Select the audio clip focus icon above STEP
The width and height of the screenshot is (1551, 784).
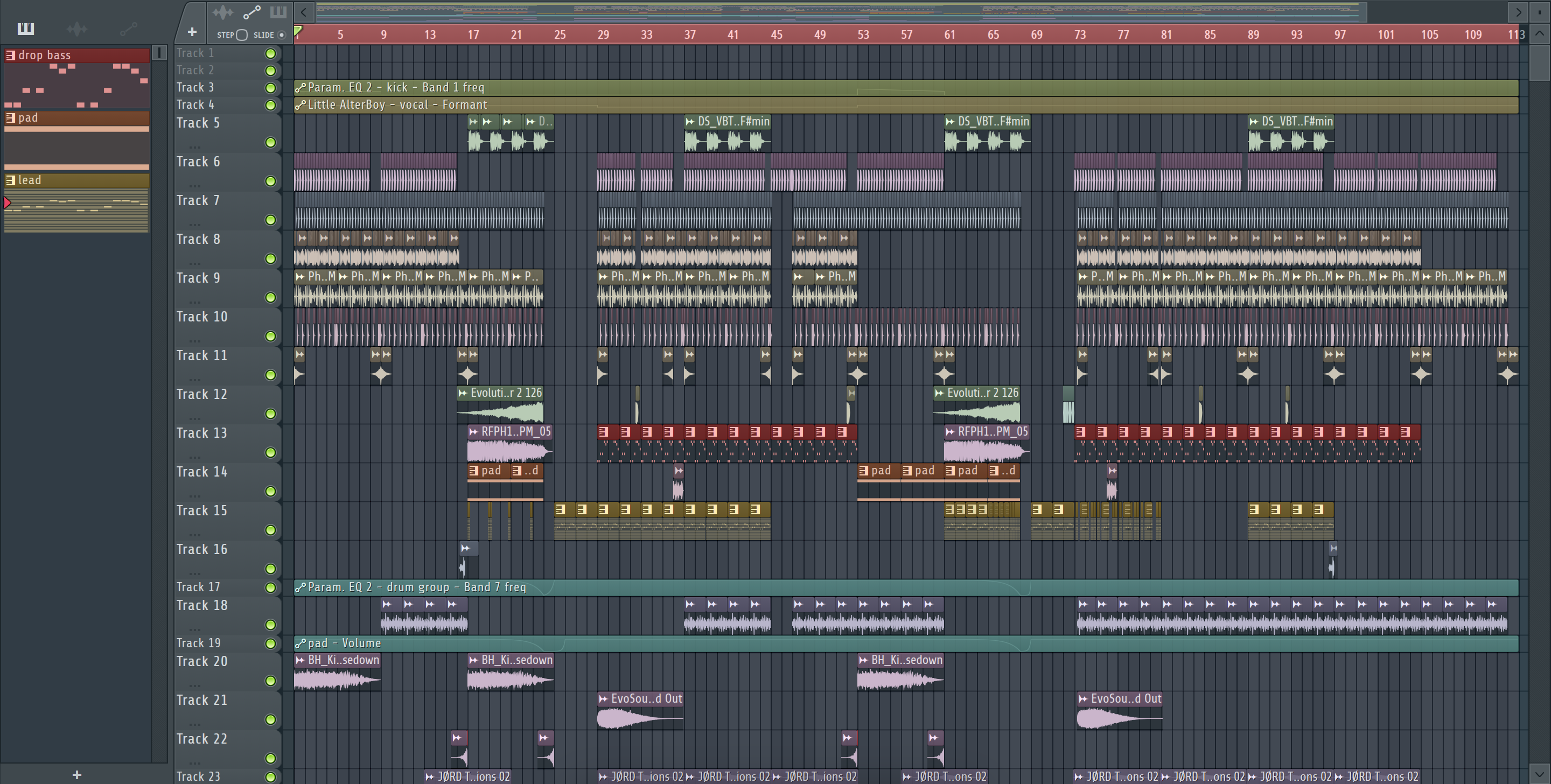click(222, 12)
